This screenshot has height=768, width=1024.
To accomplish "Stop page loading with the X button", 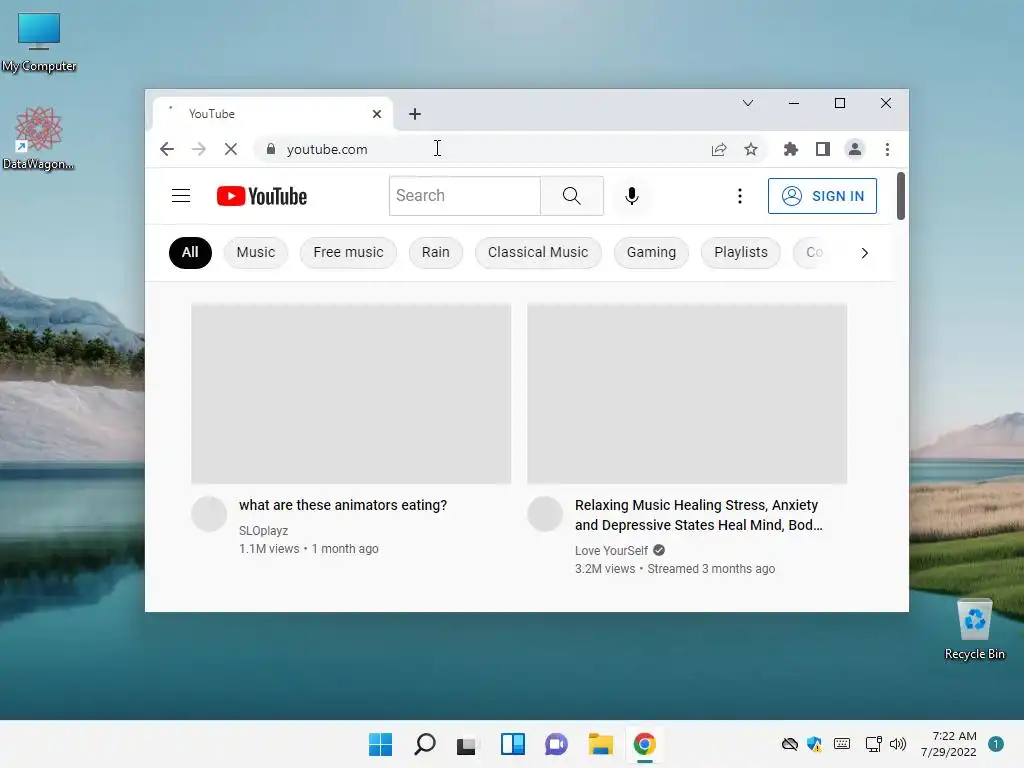I will pos(231,150).
